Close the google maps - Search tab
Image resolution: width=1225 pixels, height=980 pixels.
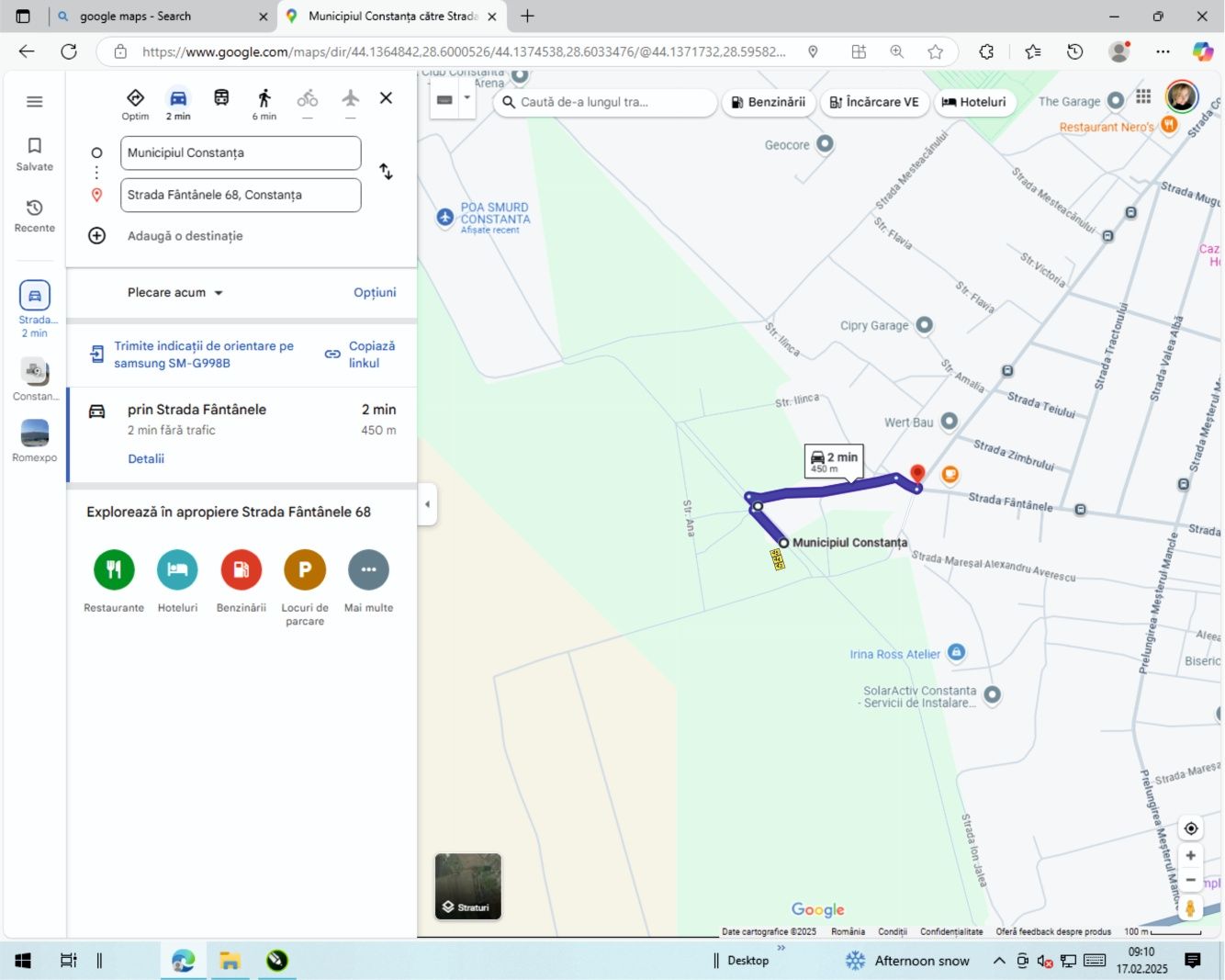[264, 17]
